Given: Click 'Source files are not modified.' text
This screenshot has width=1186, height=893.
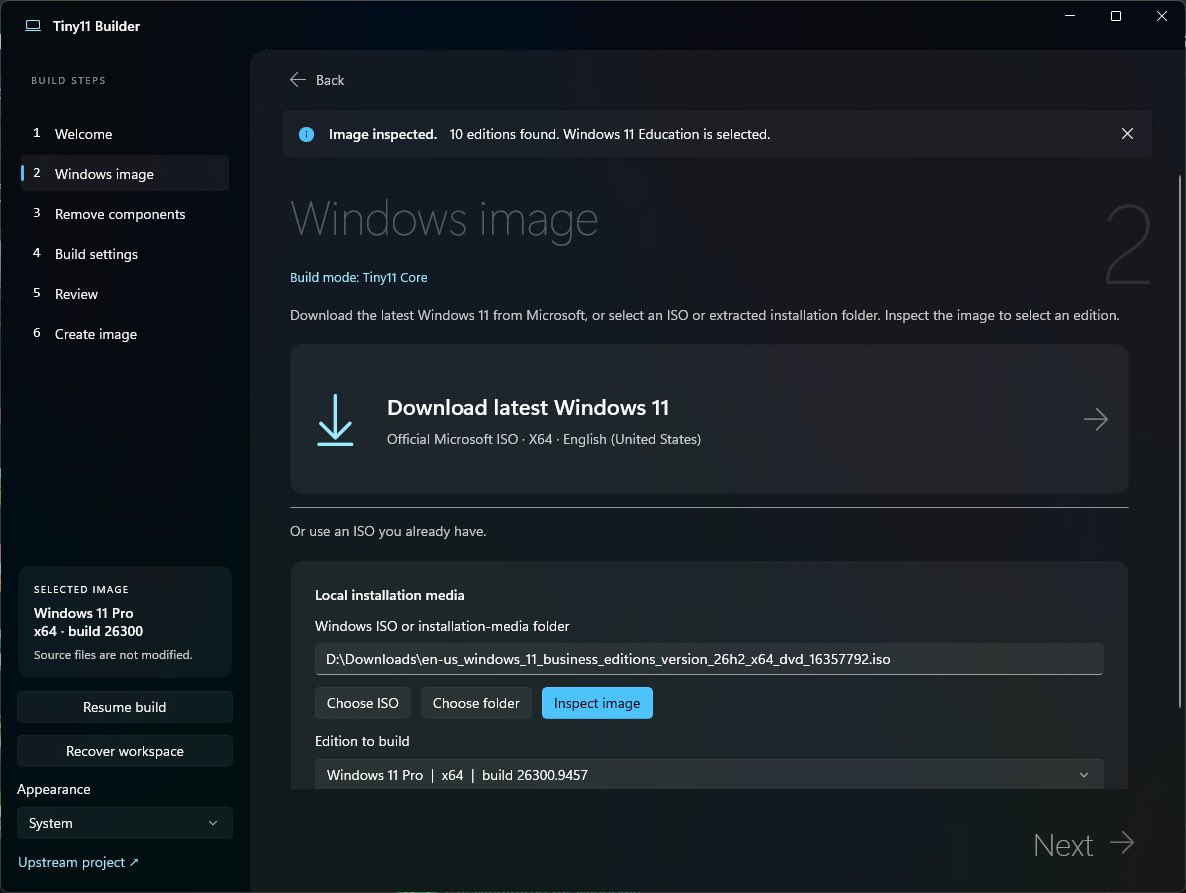Looking at the screenshot, I should click(113, 655).
